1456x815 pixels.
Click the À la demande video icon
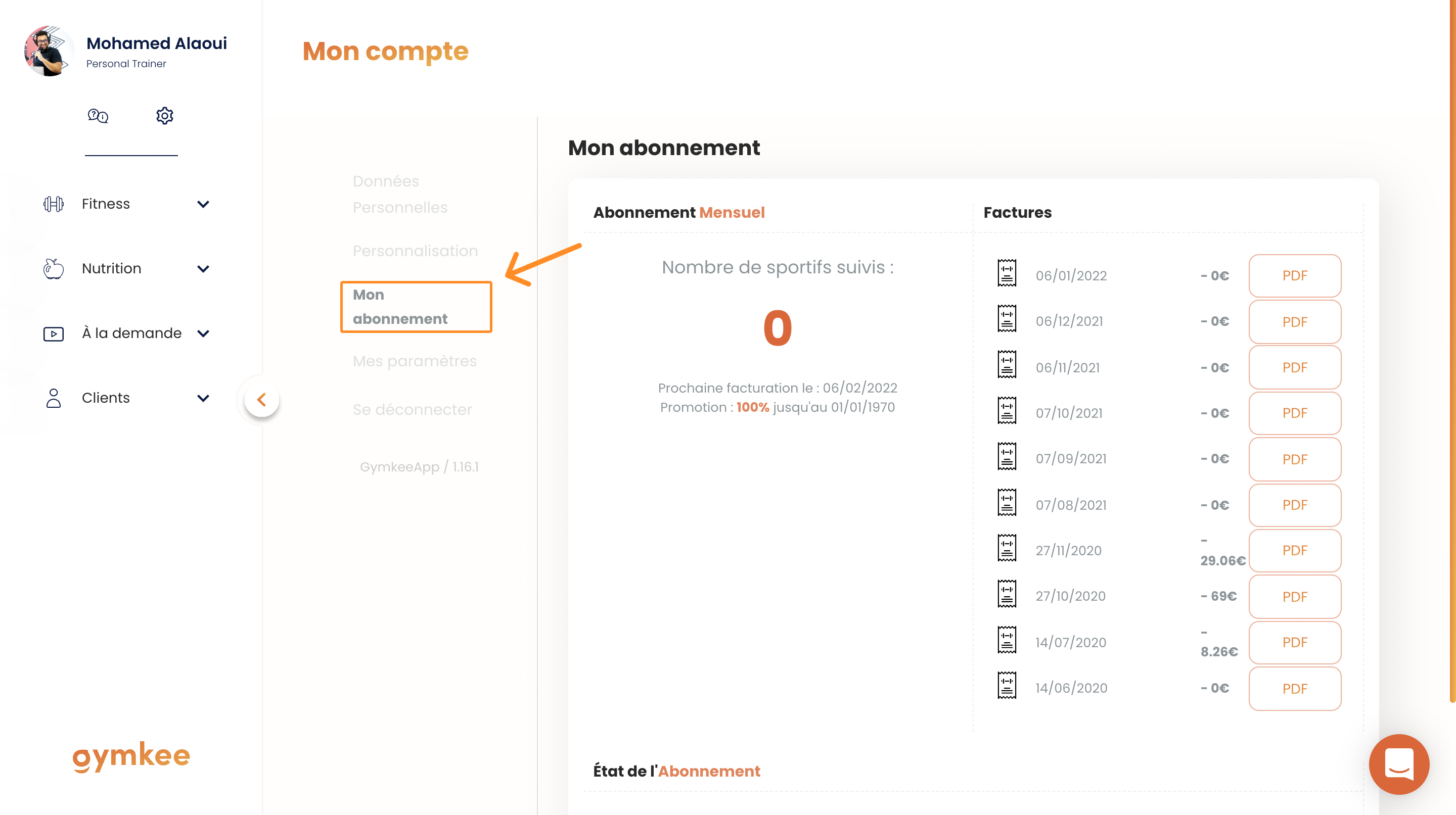click(54, 334)
